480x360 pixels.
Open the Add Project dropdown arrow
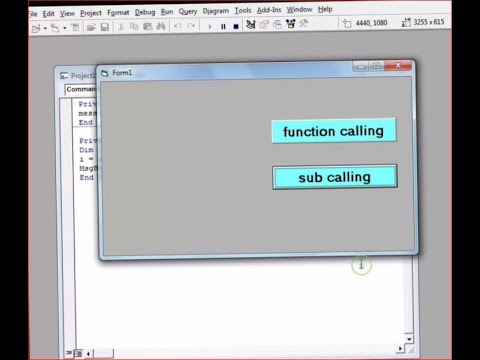click(x=45, y=28)
